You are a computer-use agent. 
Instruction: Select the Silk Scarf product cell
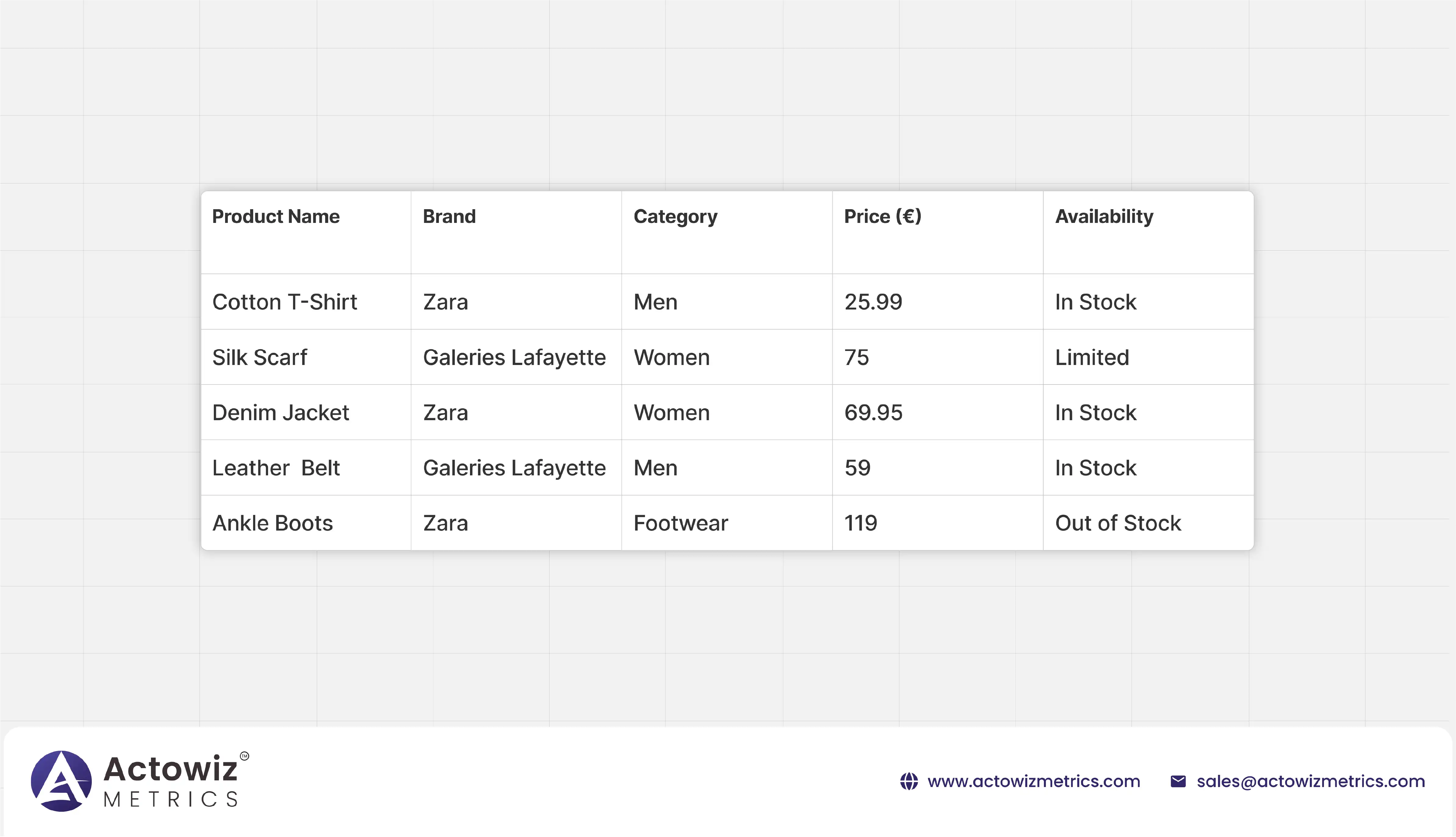[260, 357]
